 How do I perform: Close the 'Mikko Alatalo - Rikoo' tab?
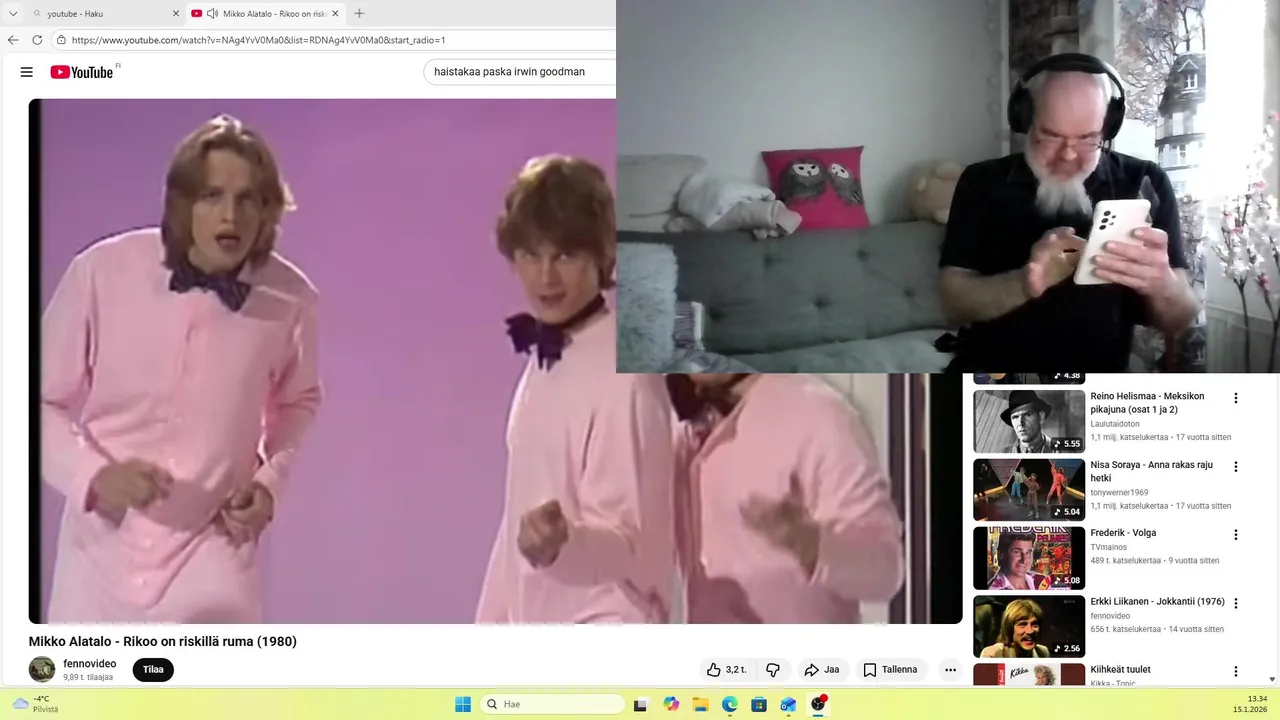(x=334, y=13)
